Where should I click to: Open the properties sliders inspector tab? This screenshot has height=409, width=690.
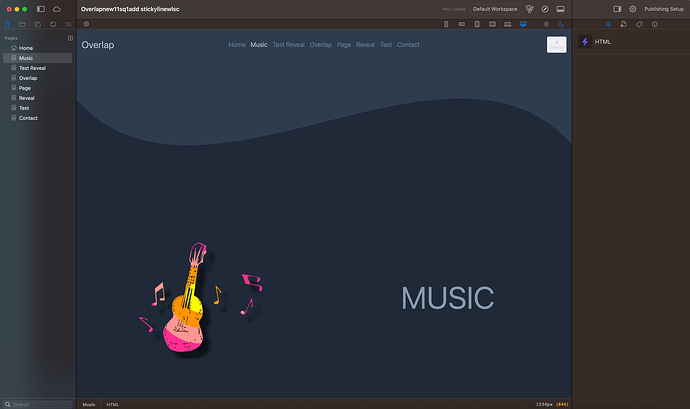tap(608, 24)
